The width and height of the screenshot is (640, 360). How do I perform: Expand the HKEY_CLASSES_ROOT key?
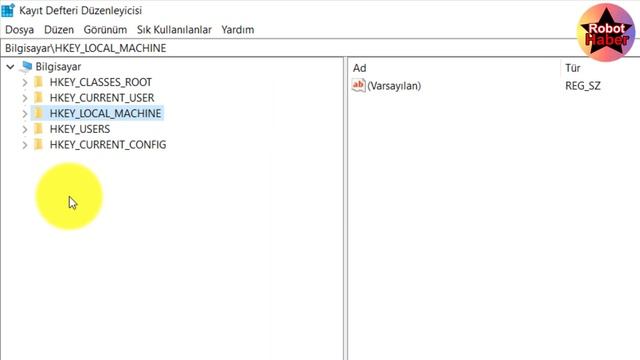(x=24, y=82)
